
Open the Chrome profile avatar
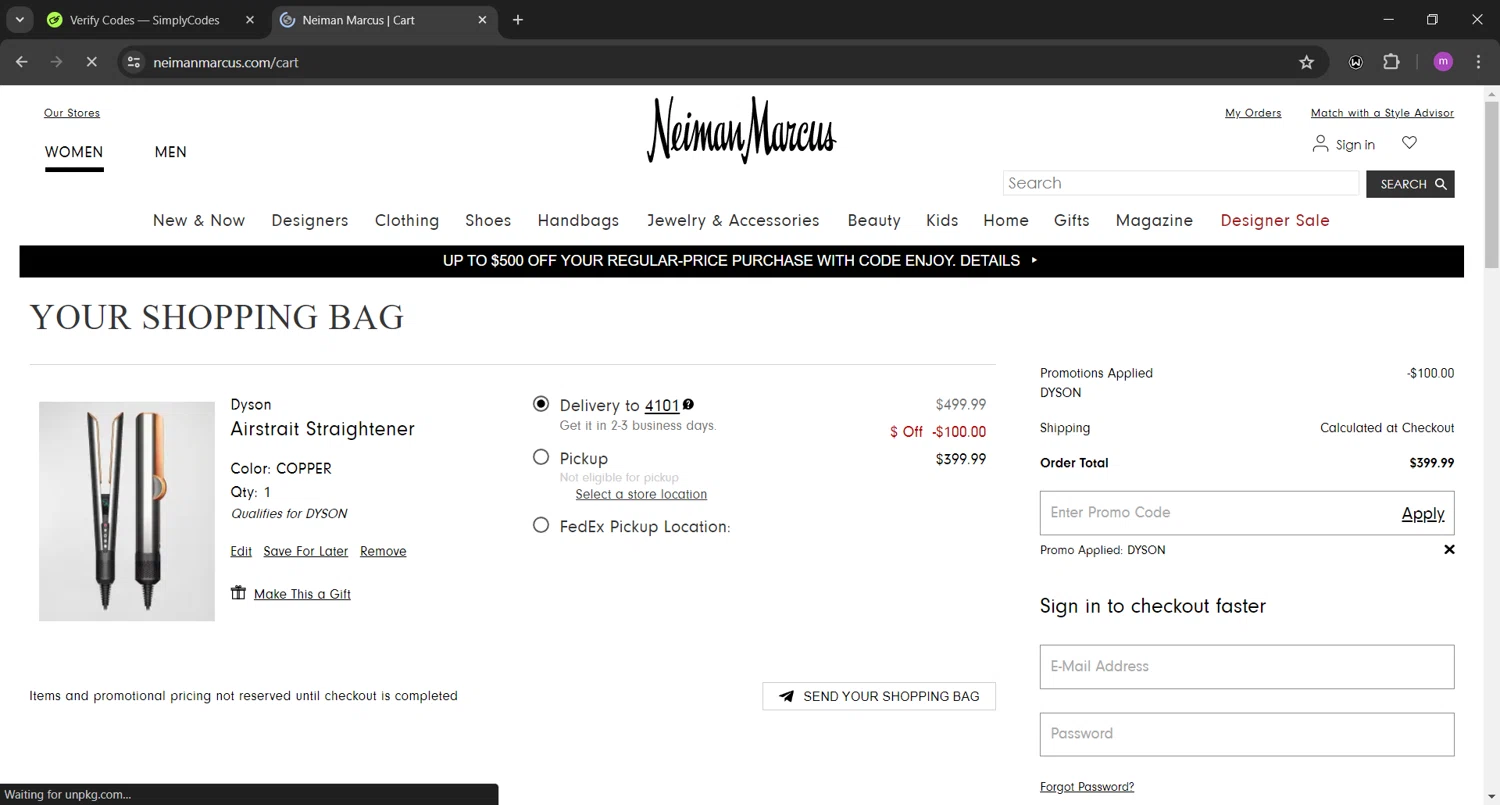click(1443, 62)
